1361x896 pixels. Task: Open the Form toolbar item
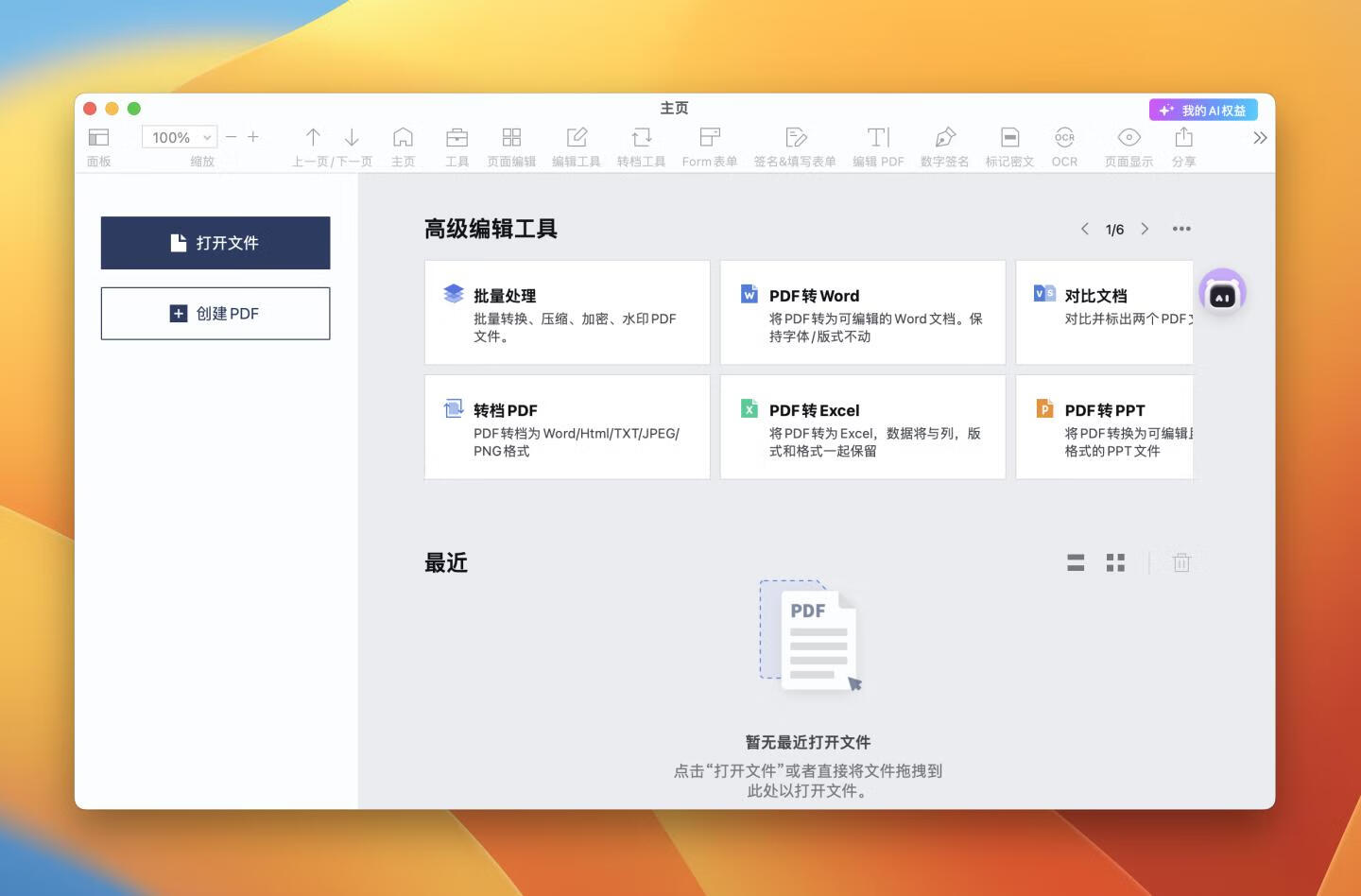[710, 137]
